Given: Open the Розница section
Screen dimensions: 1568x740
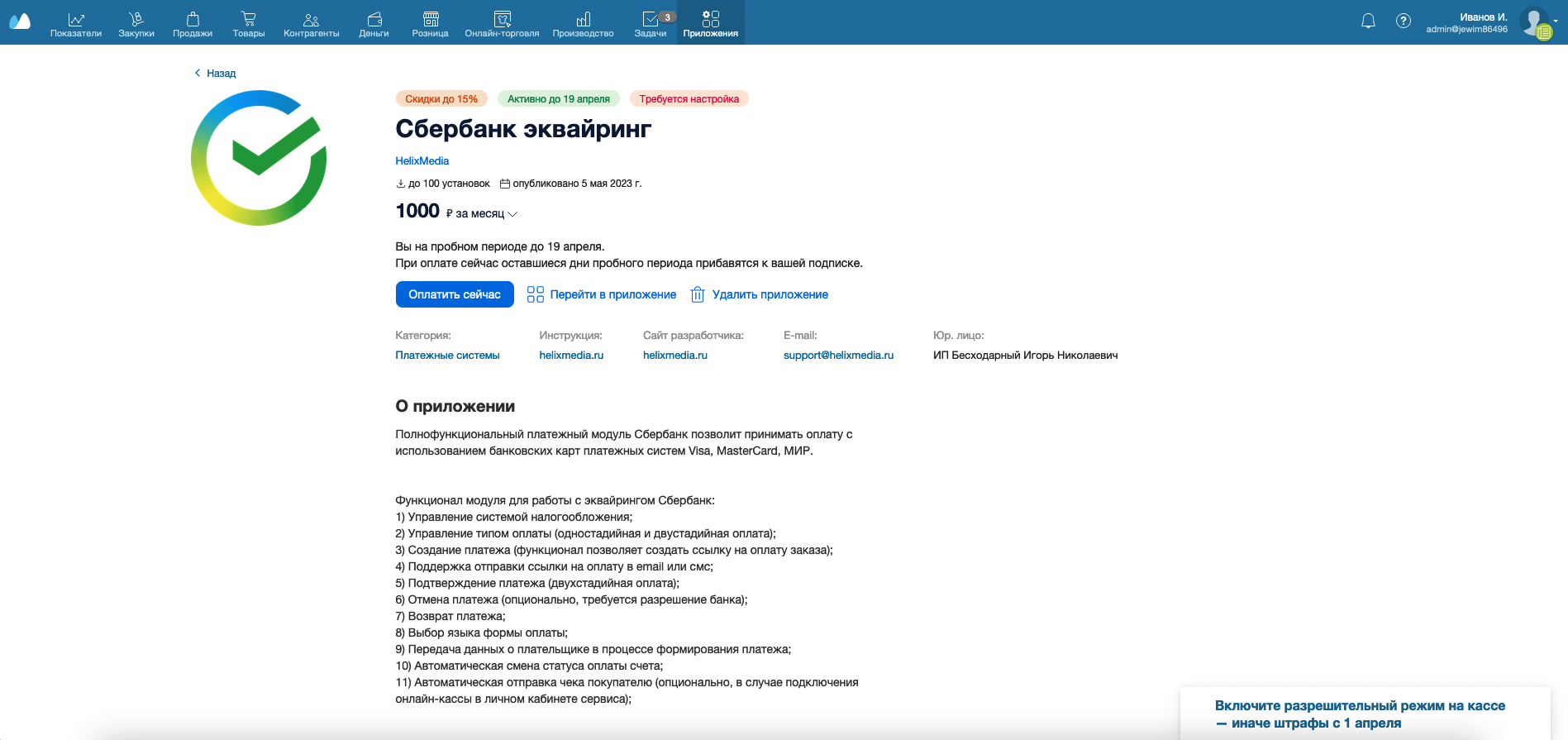Looking at the screenshot, I should pos(431,23).
